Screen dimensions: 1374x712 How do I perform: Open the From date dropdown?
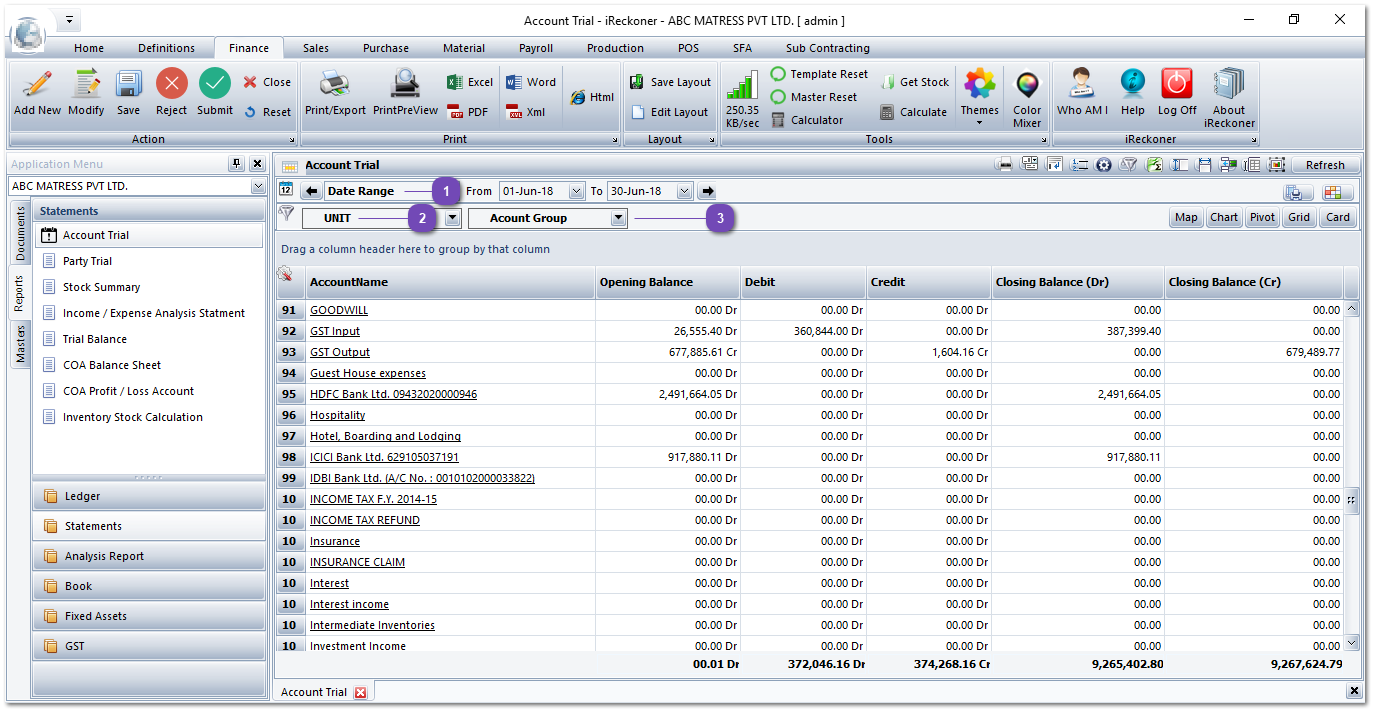coord(576,191)
